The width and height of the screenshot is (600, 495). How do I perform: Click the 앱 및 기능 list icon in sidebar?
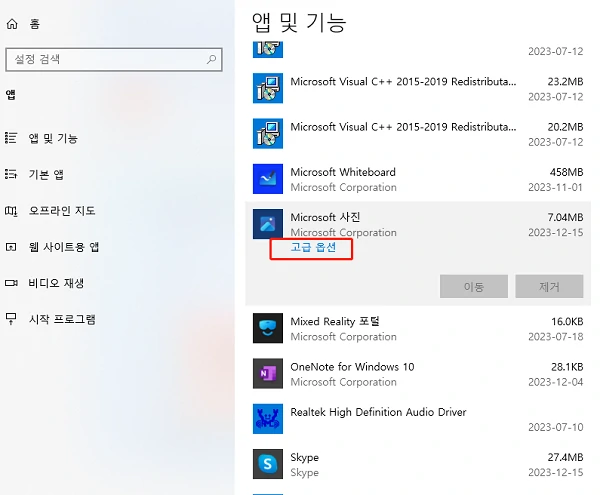[11, 138]
